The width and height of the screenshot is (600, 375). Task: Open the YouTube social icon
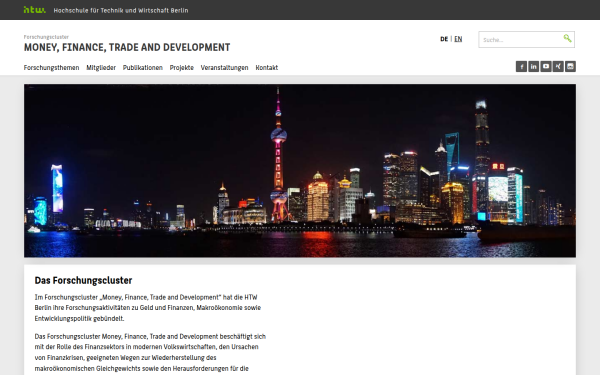tap(546, 67)
